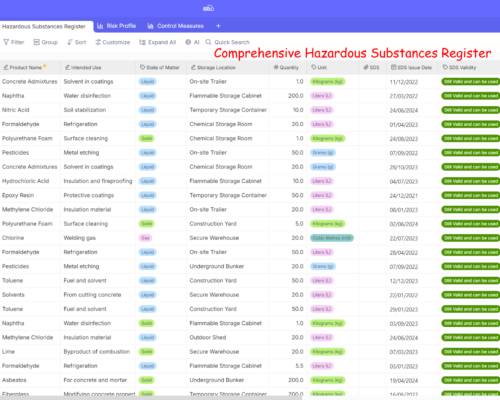This screenshot has width=500, height=400.
Task: Click Cubic Metres unit tag for Chlorine
Action: point(332,238)
